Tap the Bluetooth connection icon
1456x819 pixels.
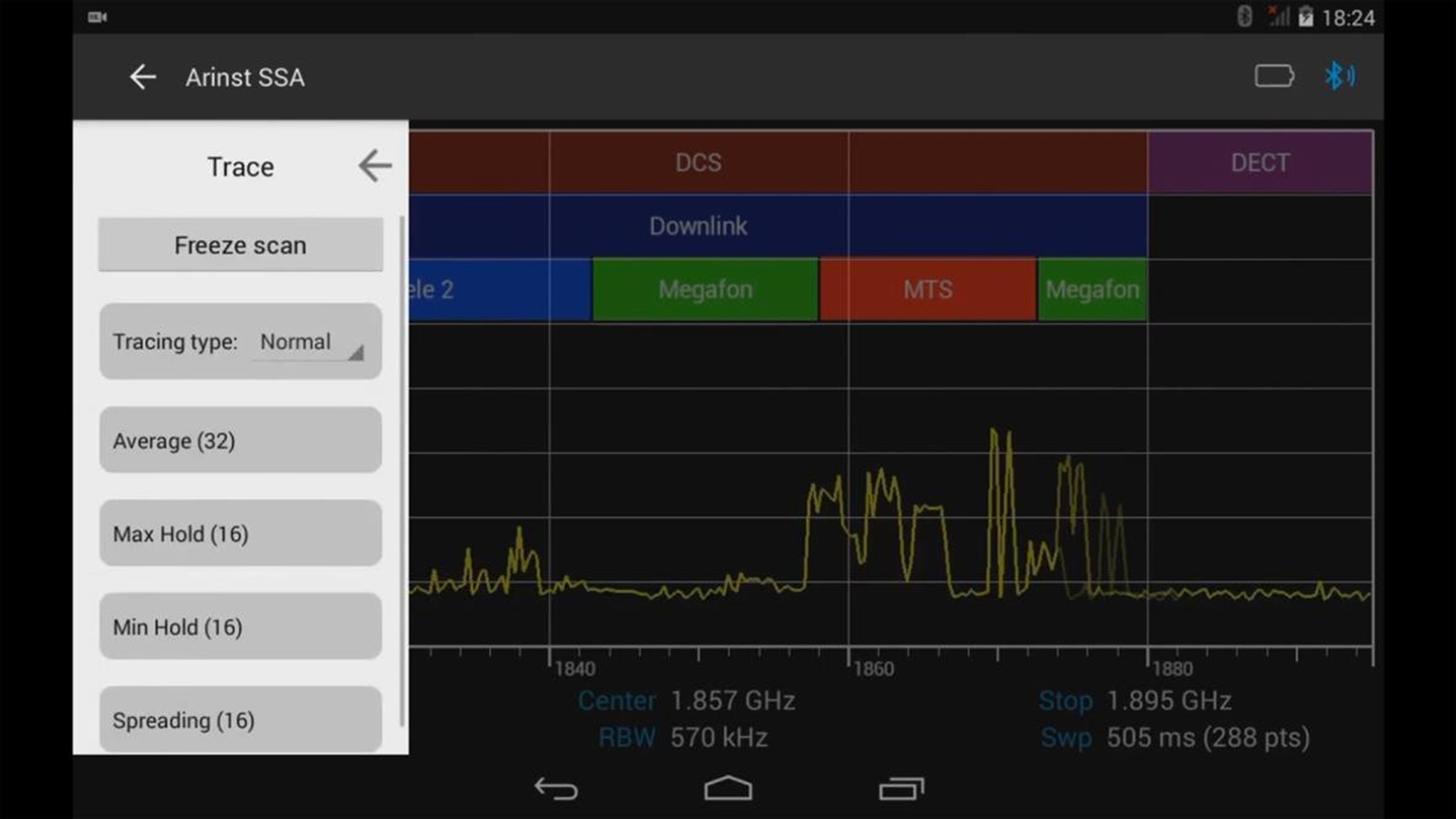coord(1339,76)
